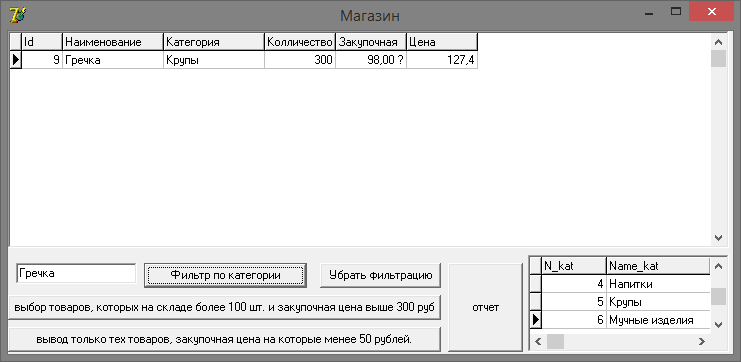Click button for goods over 100 шт. on склад
741x362 pixels.
click(224, 307)
